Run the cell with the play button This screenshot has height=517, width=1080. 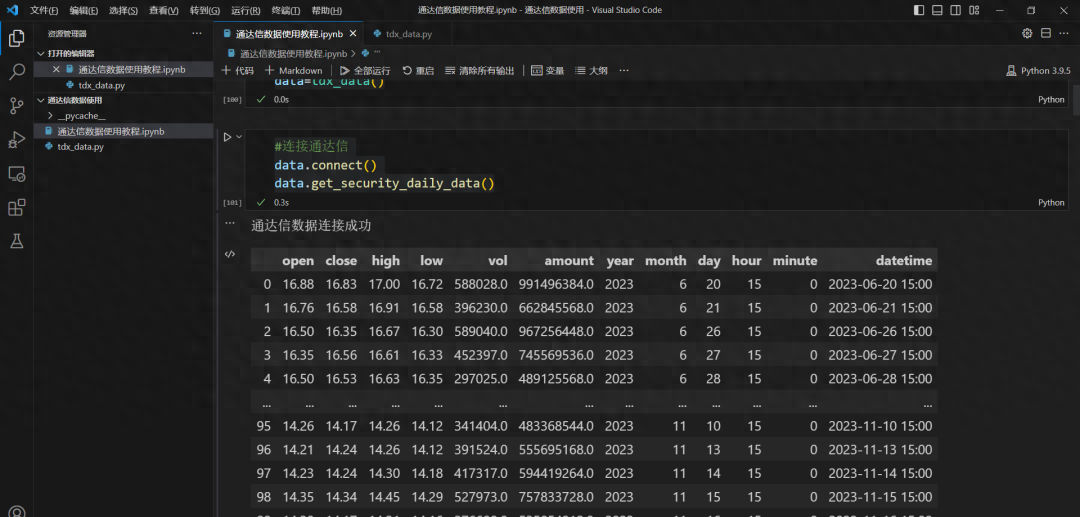pos(227,137)
